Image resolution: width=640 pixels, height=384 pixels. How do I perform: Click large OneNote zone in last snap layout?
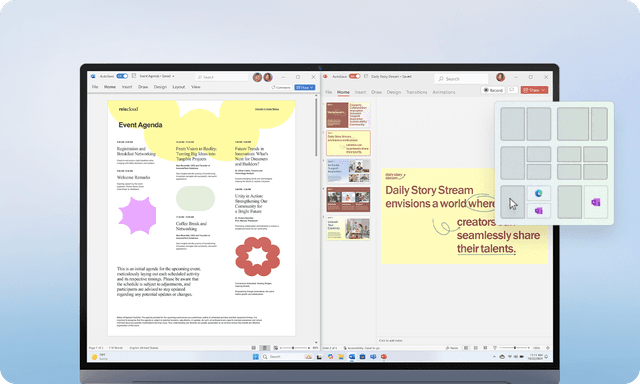click(x=596, y=202)
